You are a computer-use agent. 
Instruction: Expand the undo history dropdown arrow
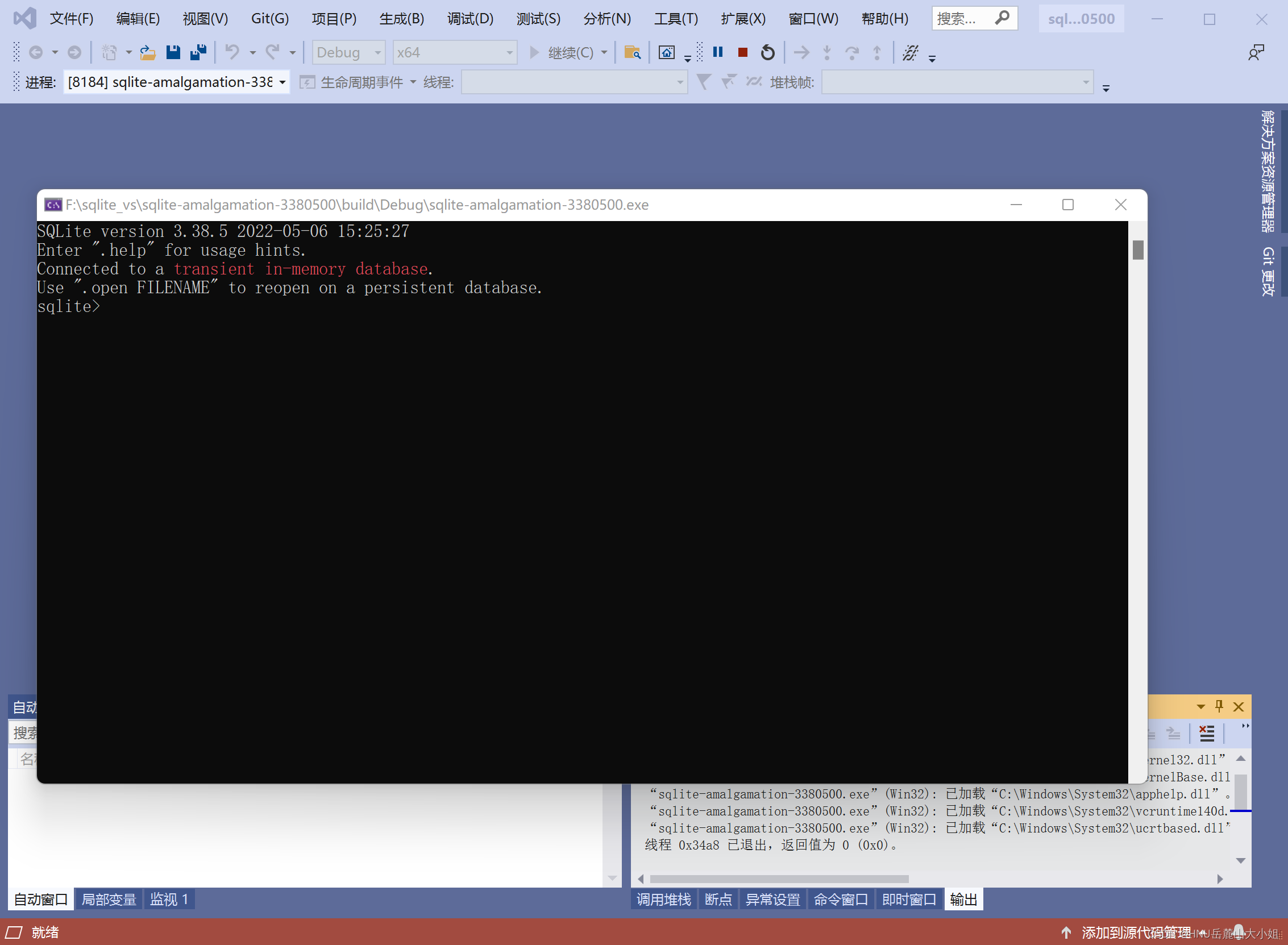coord(252,53)
